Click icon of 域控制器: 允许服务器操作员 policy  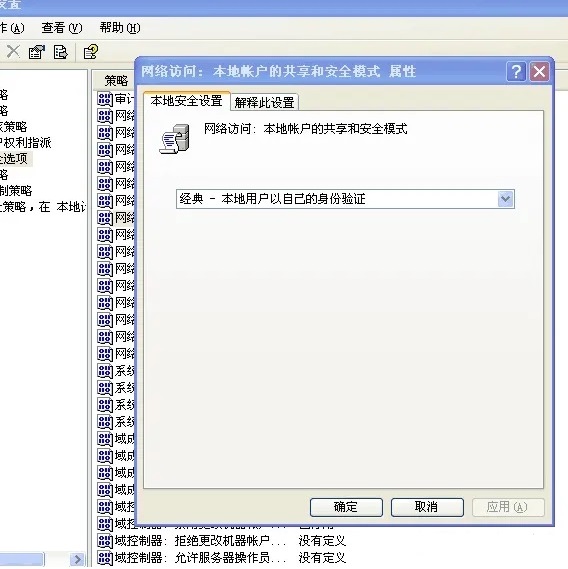105,558
